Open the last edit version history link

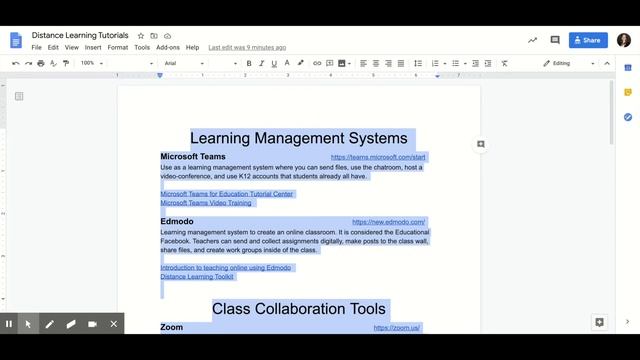[x=247, y=48]
